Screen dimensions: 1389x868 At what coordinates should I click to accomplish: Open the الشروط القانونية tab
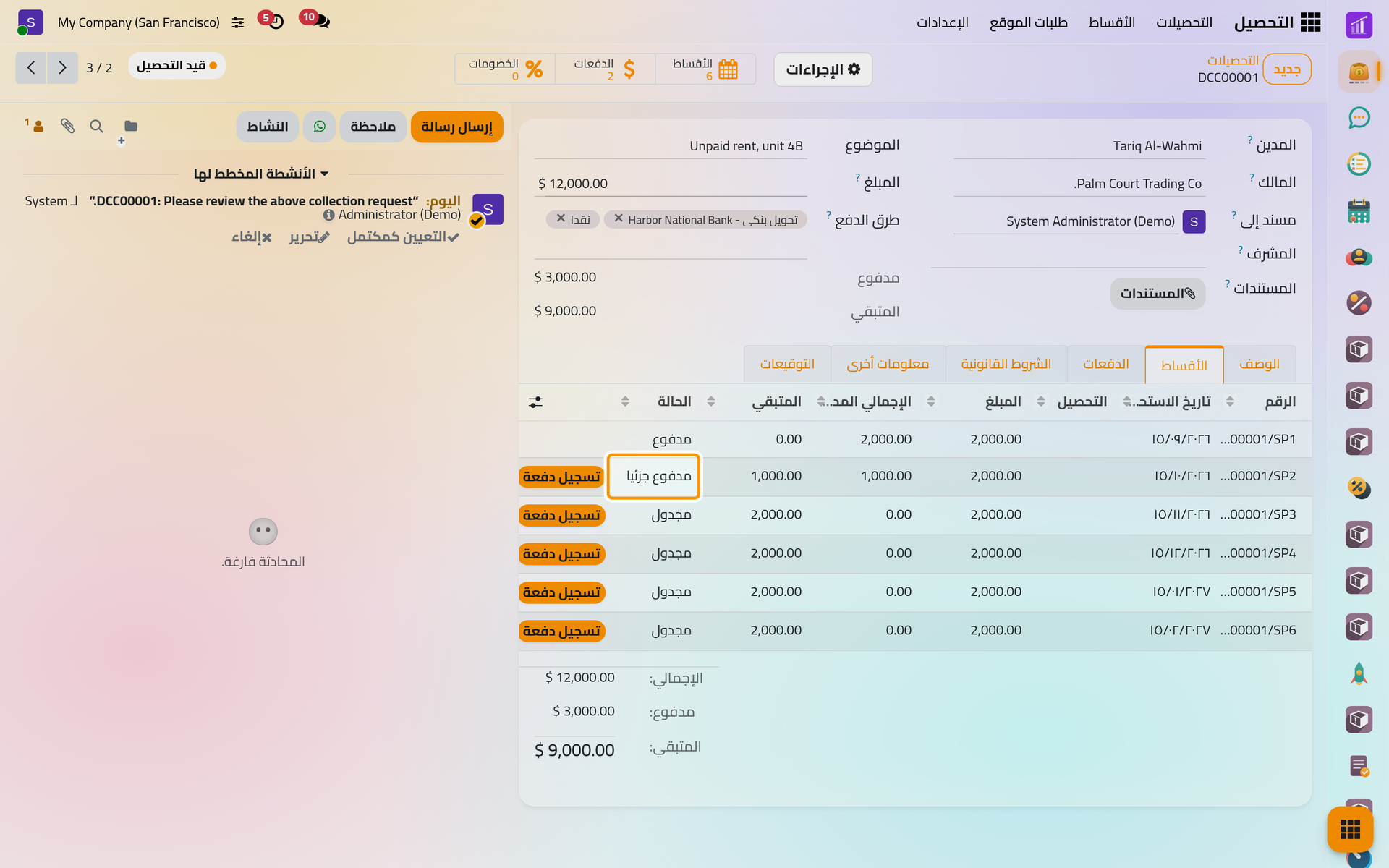(1006, 364)
